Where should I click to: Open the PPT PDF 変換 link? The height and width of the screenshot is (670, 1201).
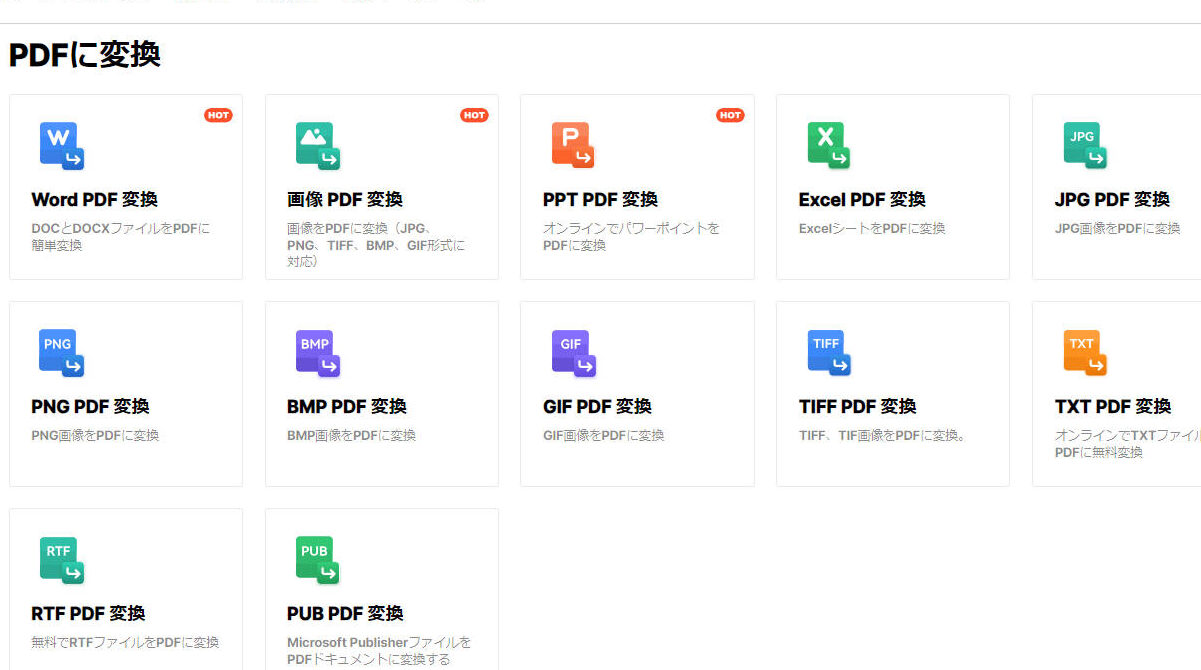coord(600,200)
